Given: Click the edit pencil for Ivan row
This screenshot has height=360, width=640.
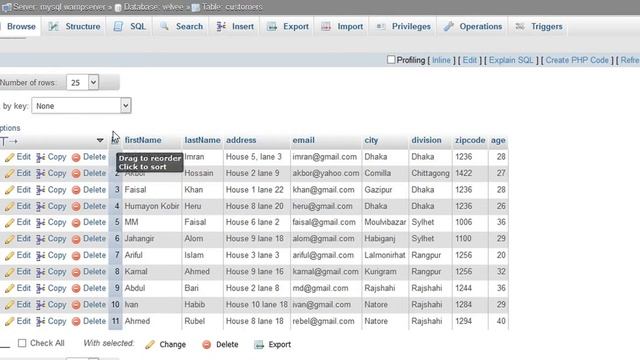Looking at the screenshot, I should [9, 305].
